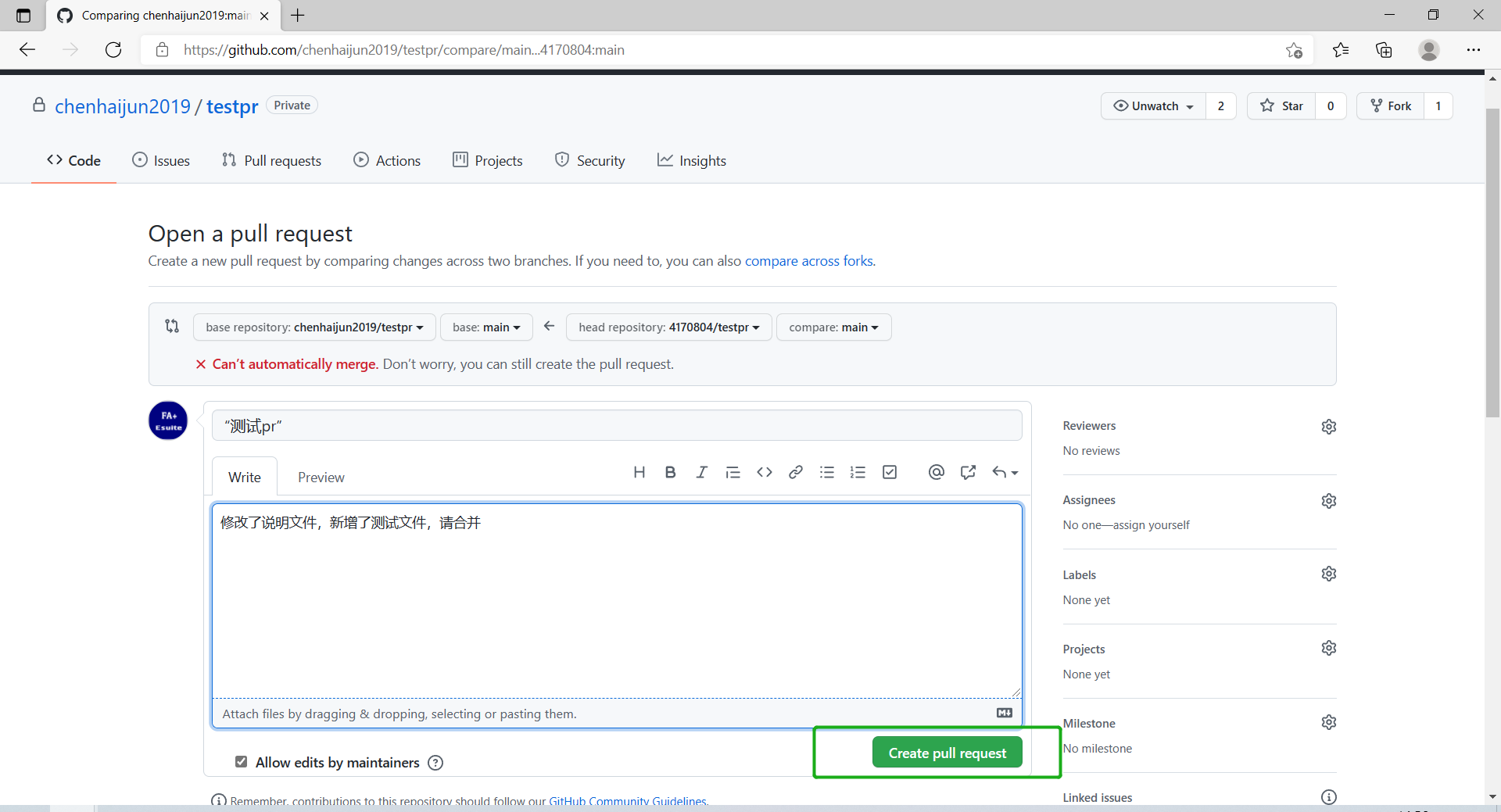This screenshot has width=1501, height=812.
Task: Click the help icon beside Allow edits
Action: (x=435, y=763)
